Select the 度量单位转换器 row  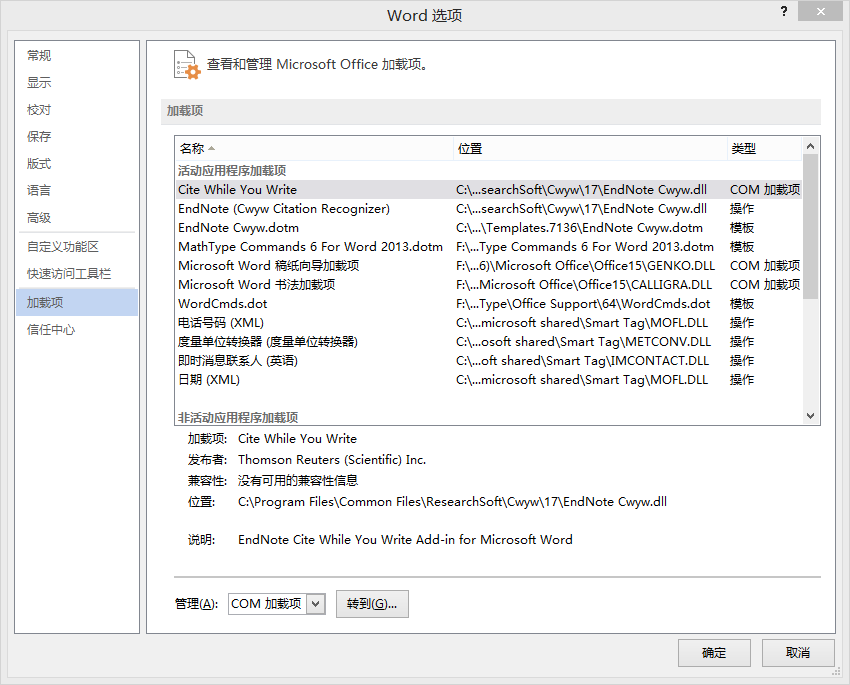pyautogui.click(x=488, y=341)
